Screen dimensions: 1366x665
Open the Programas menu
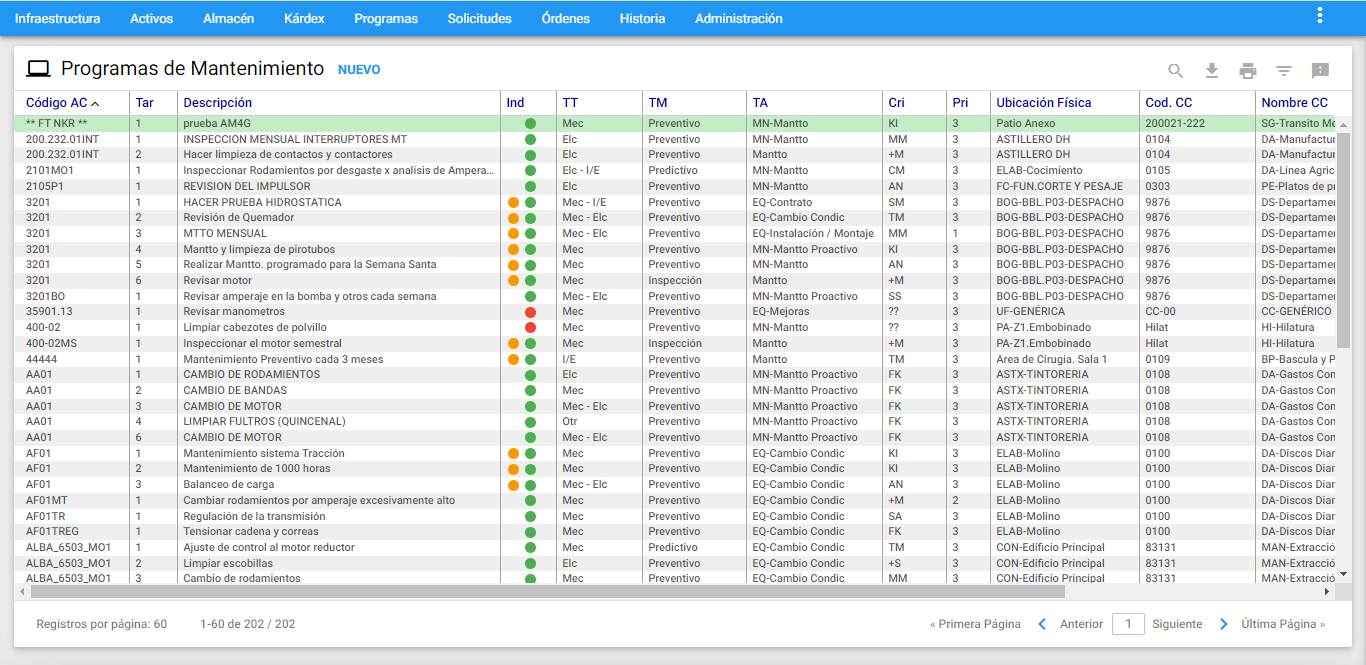pos(386,18)
